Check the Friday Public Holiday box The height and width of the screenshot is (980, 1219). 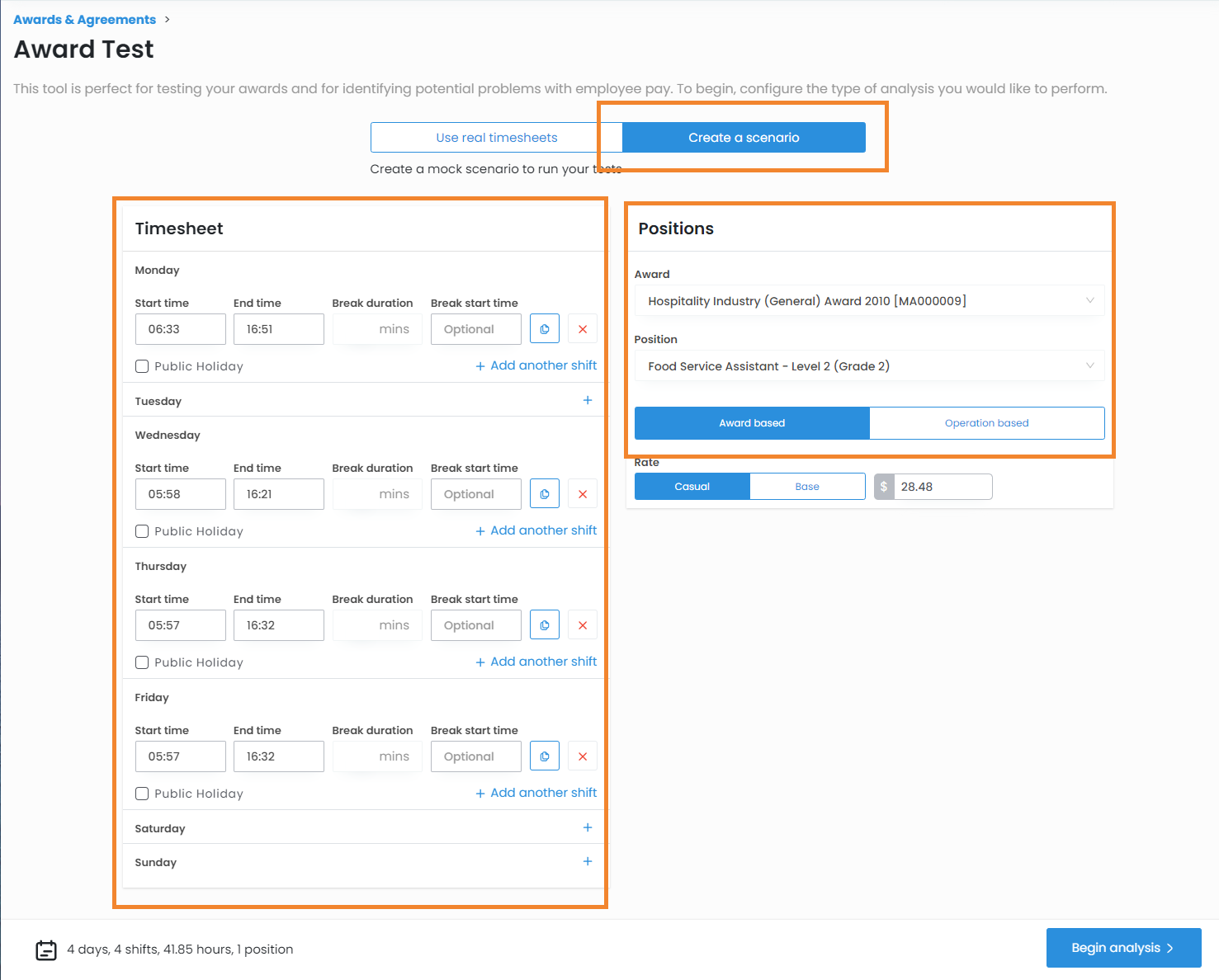point(142,794)
